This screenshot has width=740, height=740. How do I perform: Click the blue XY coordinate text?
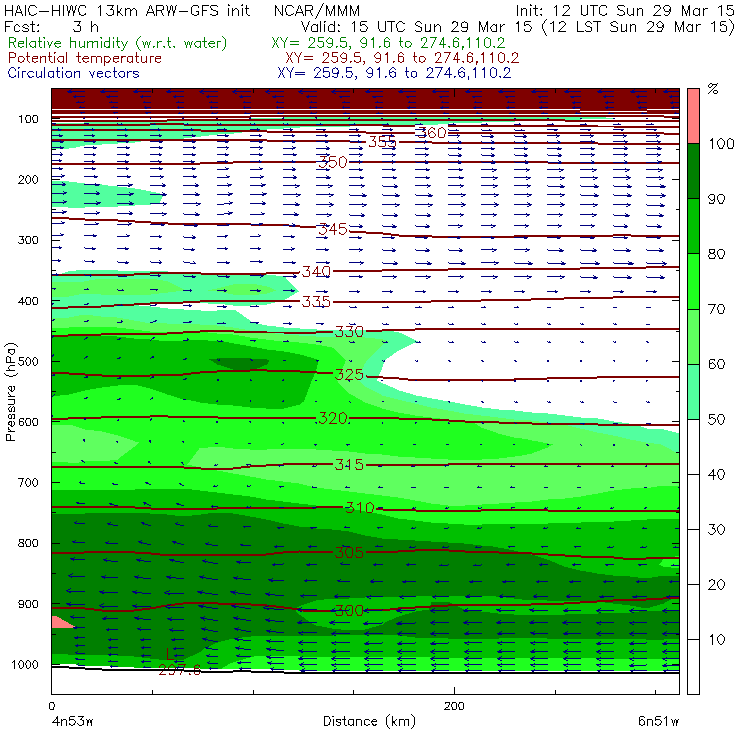394,73
